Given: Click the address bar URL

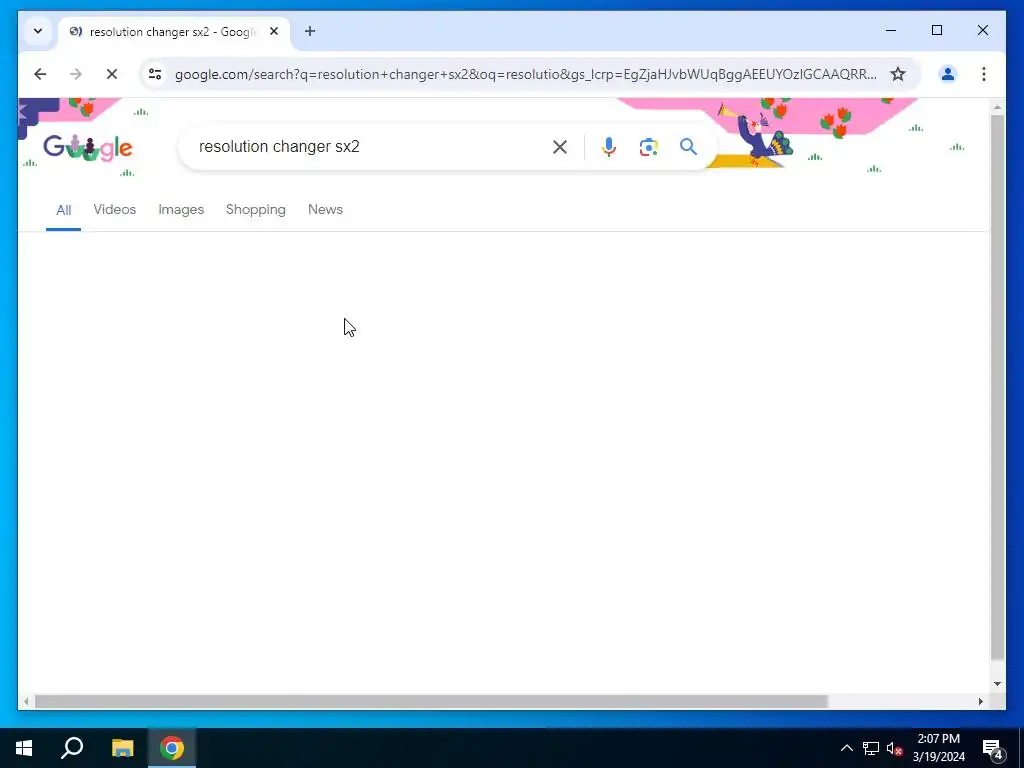Looking at the screenshot, I should 526,74.
